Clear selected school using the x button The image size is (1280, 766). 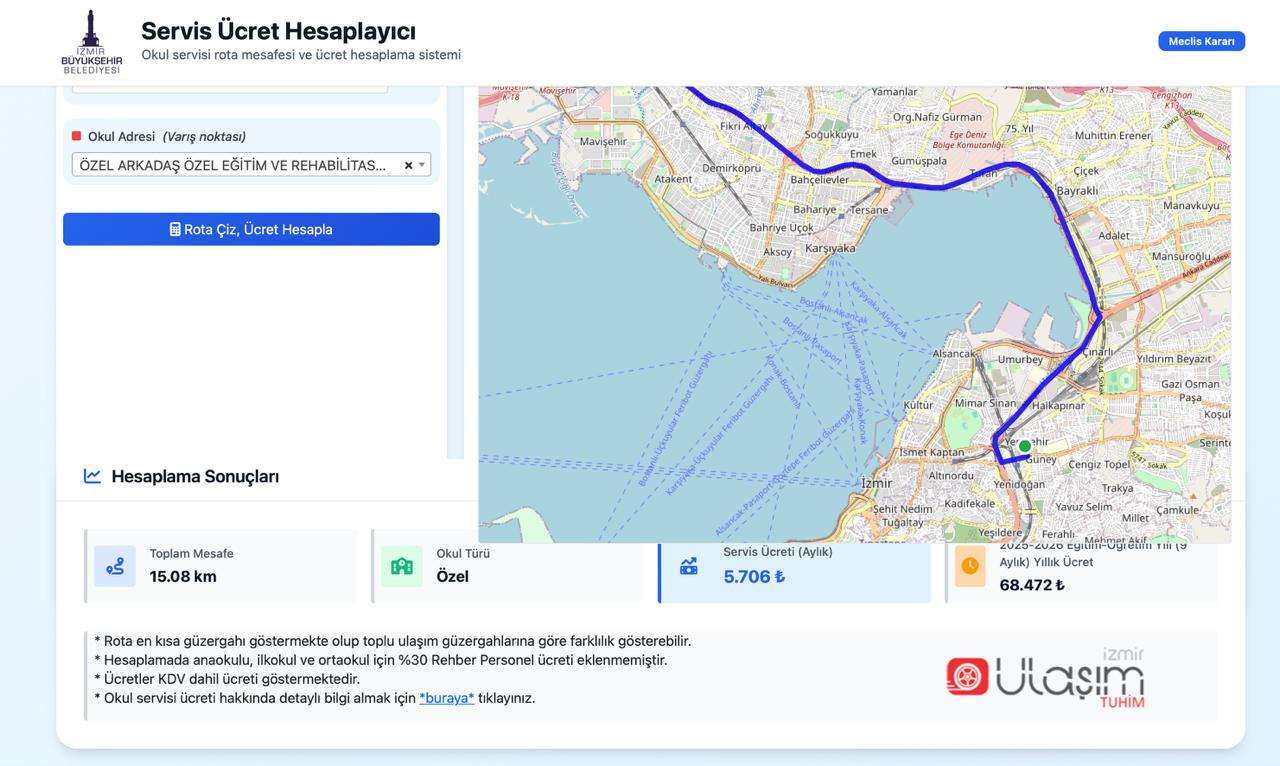[x=407, y=164]
